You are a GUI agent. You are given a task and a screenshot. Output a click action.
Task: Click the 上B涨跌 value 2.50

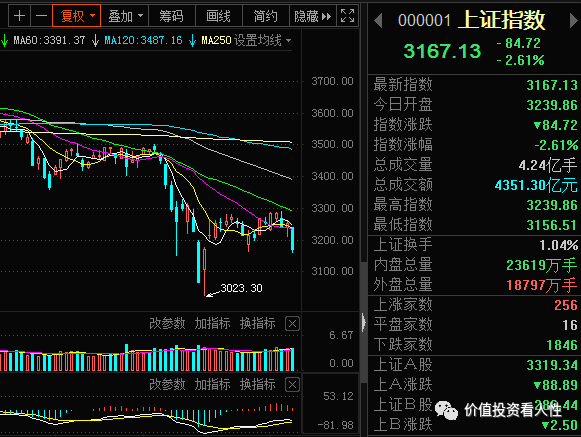point(560,425)
